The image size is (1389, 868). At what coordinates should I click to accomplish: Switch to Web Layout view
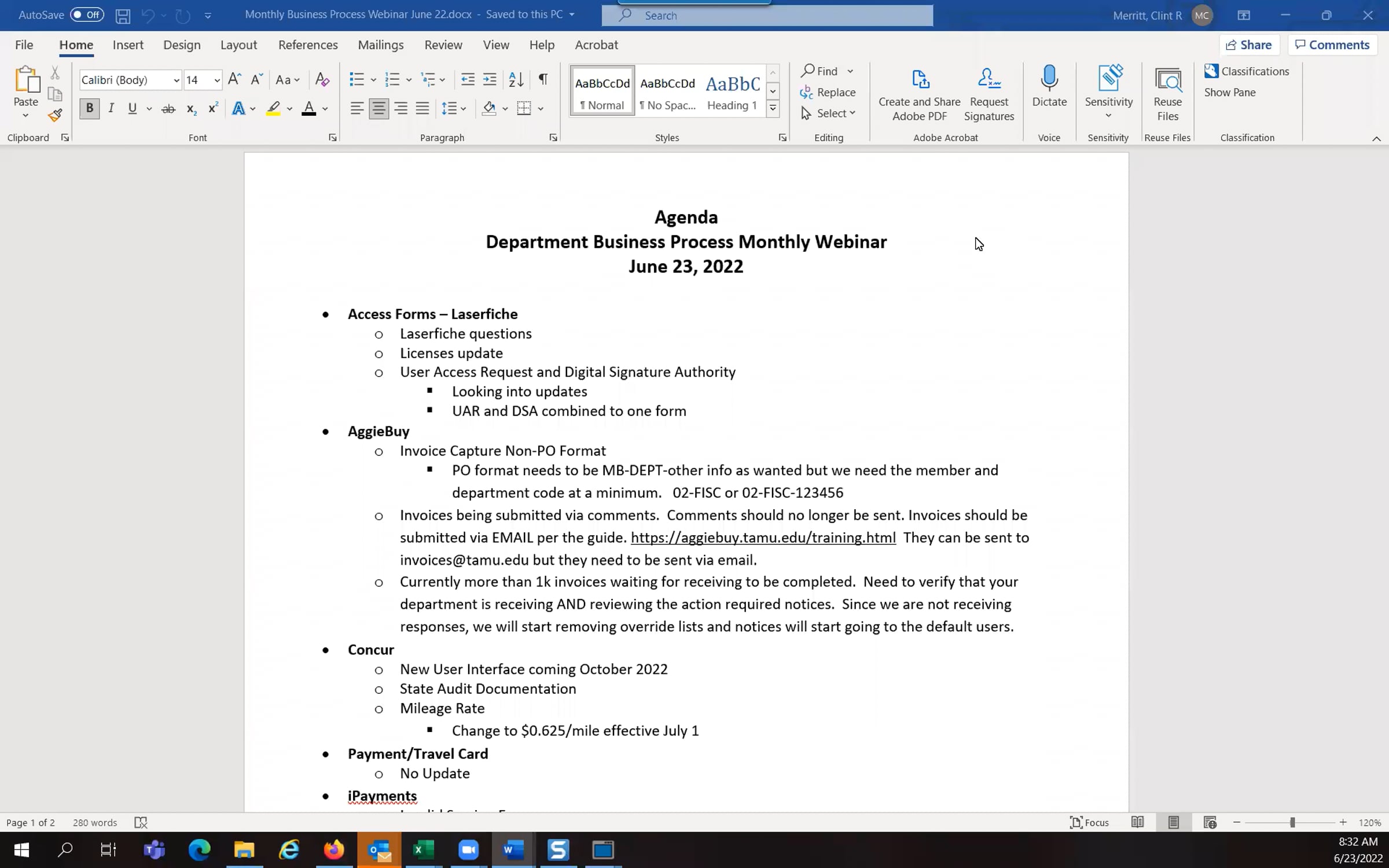[x=1210, y=822]
